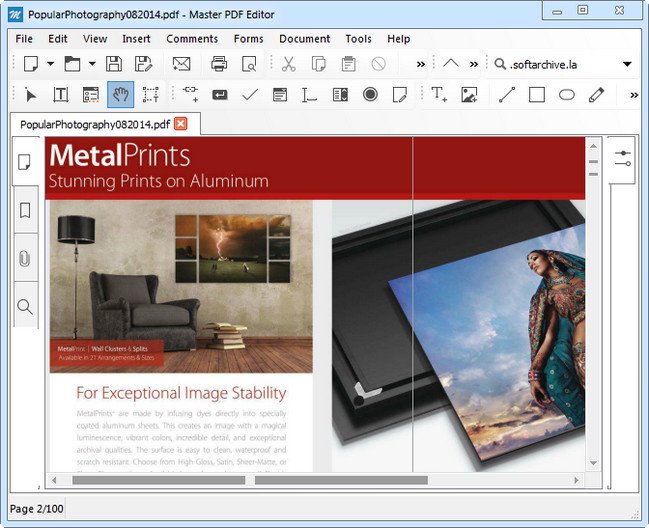Click the Page 2/100 status indicator
Viewport: 649px width, 528px height.
point(36,508)
